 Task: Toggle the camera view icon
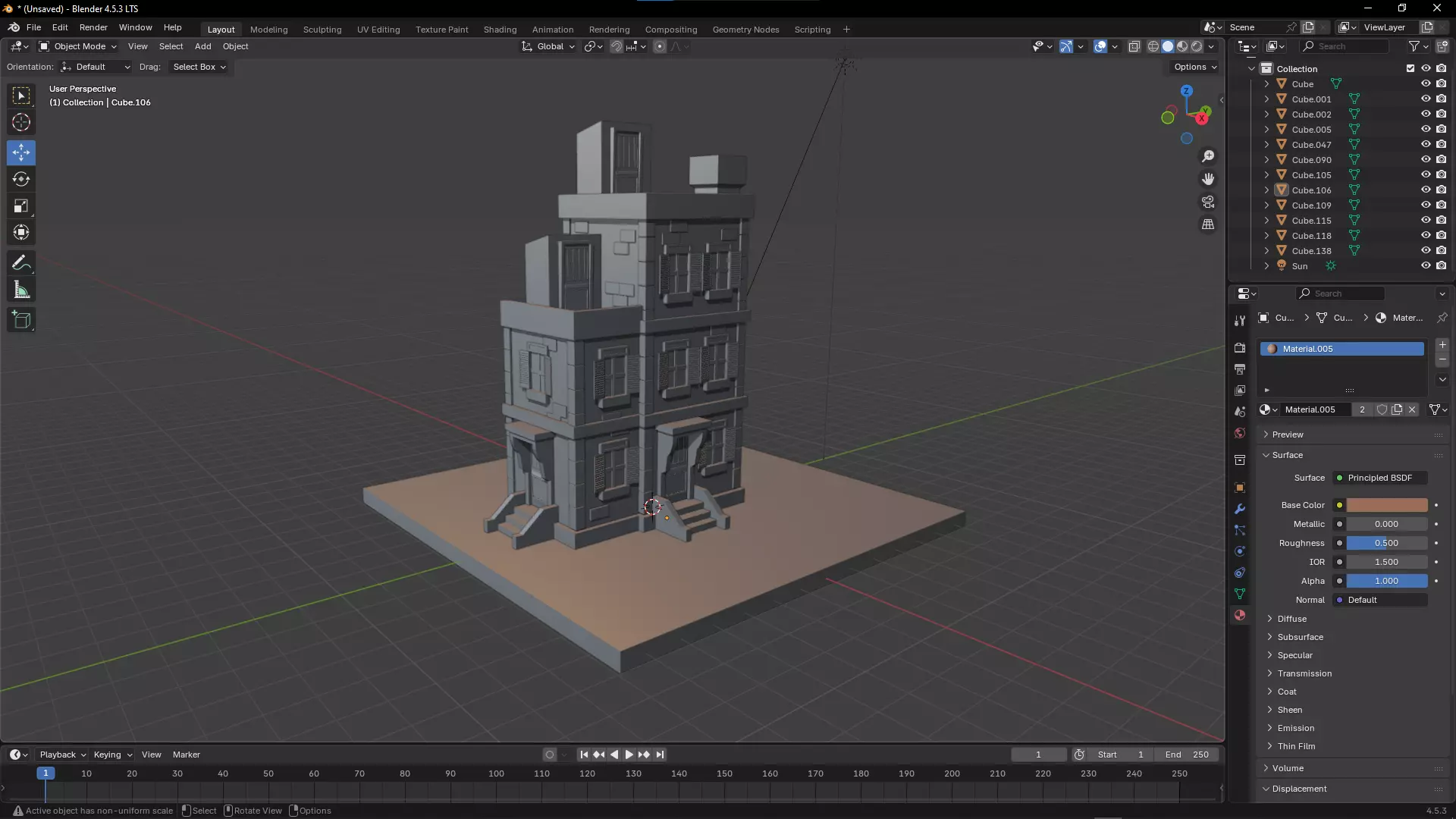(x=1208, y=202)
